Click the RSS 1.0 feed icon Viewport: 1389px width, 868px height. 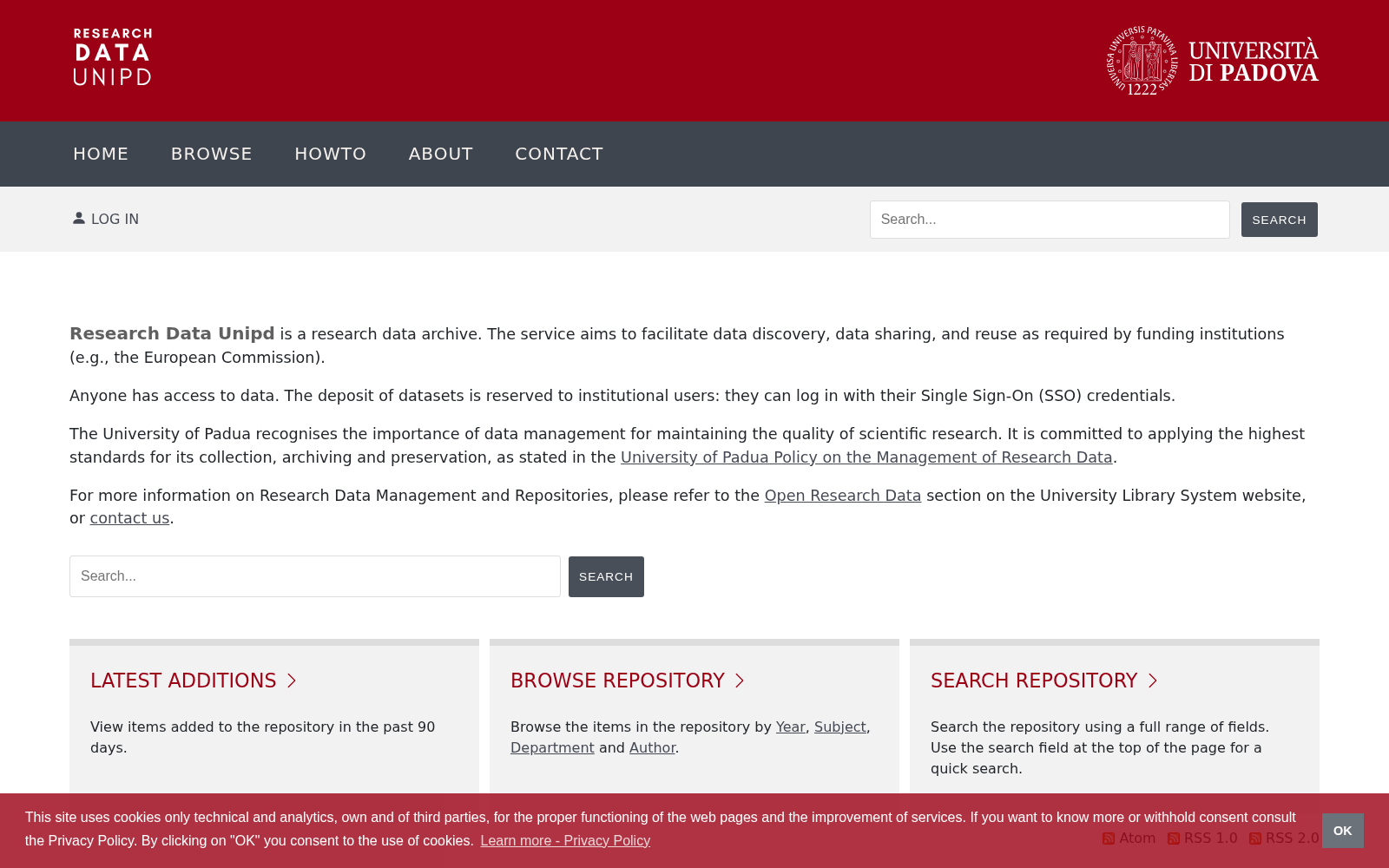pyautogui.click(x=1174, y=838)
